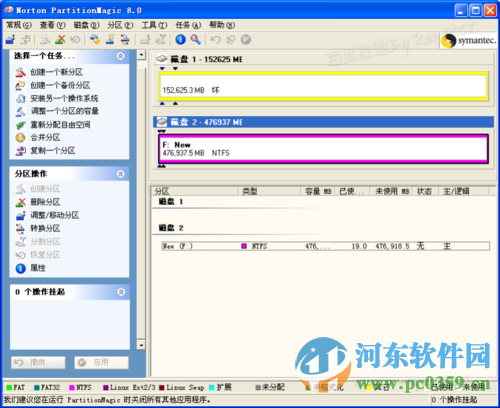
Task: Click the 容量 MB column header
Action: (318, 191)
